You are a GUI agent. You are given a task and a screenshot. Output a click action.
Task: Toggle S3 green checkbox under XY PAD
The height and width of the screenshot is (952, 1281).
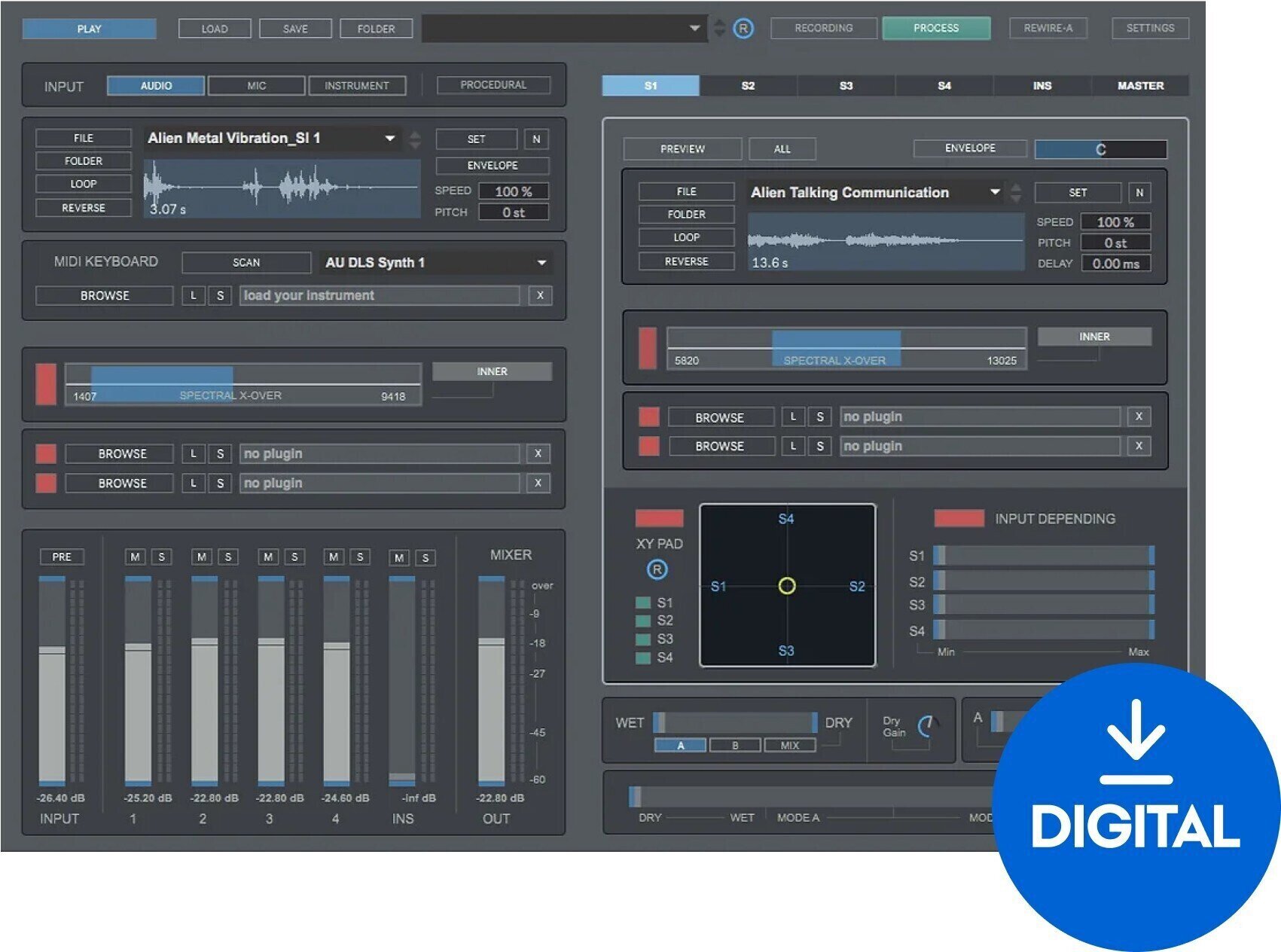point(643,639)
